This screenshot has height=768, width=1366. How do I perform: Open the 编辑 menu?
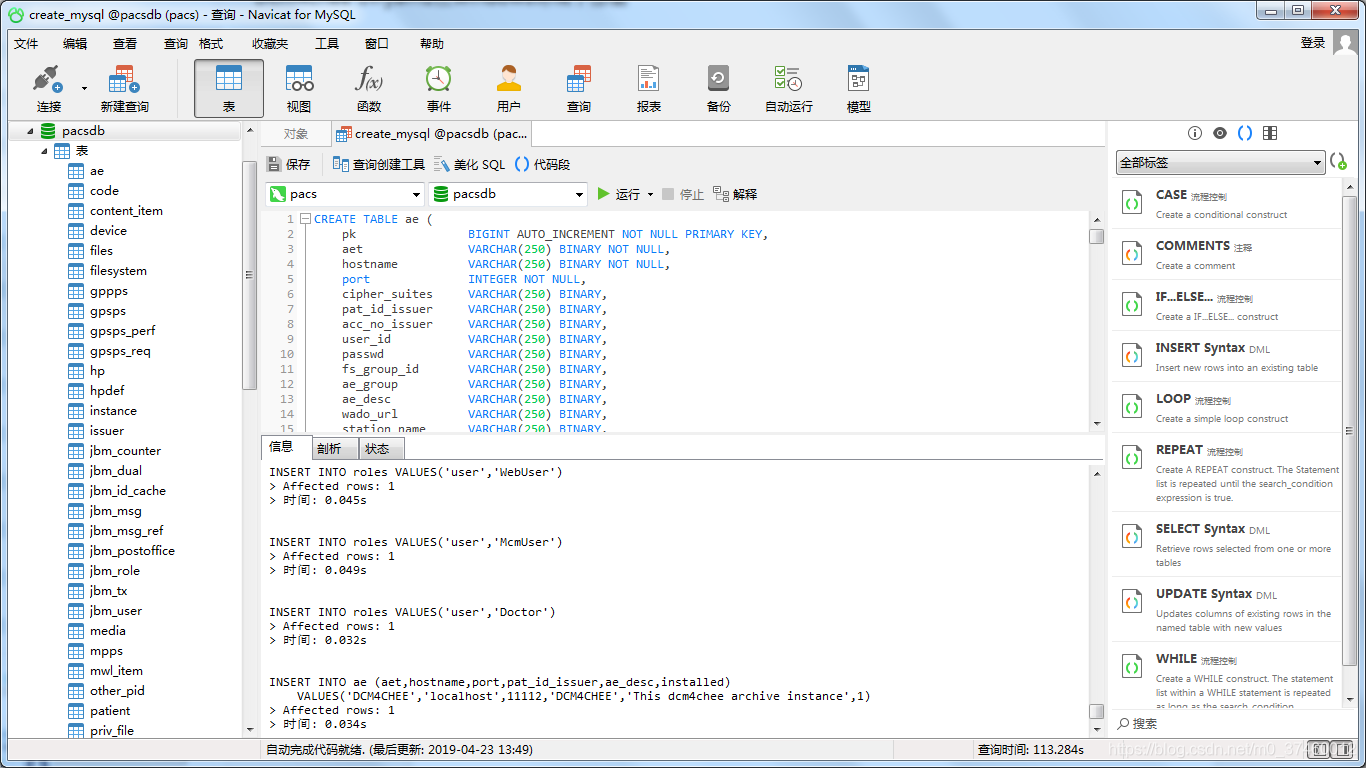pos(75,43)
